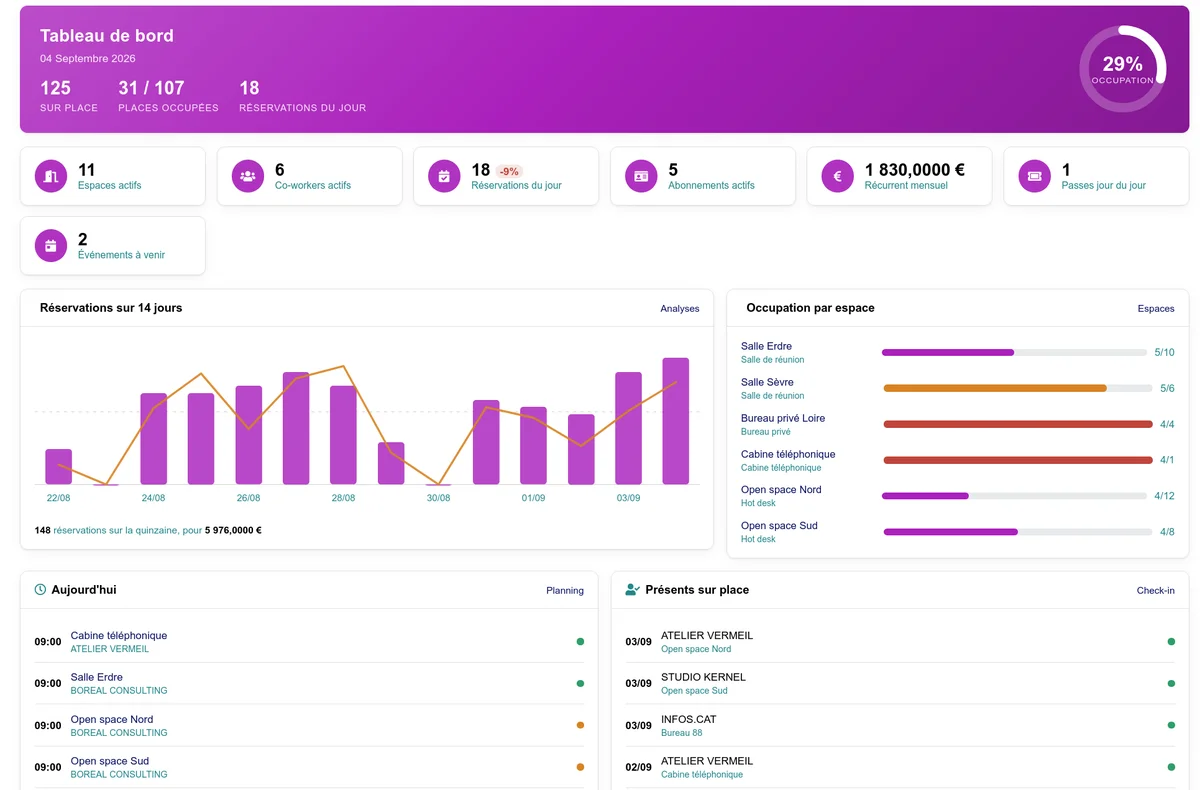This screenshot has width=1200, height=790.
Task: Open the Analyses link
Action: click(x=680, y=308)
